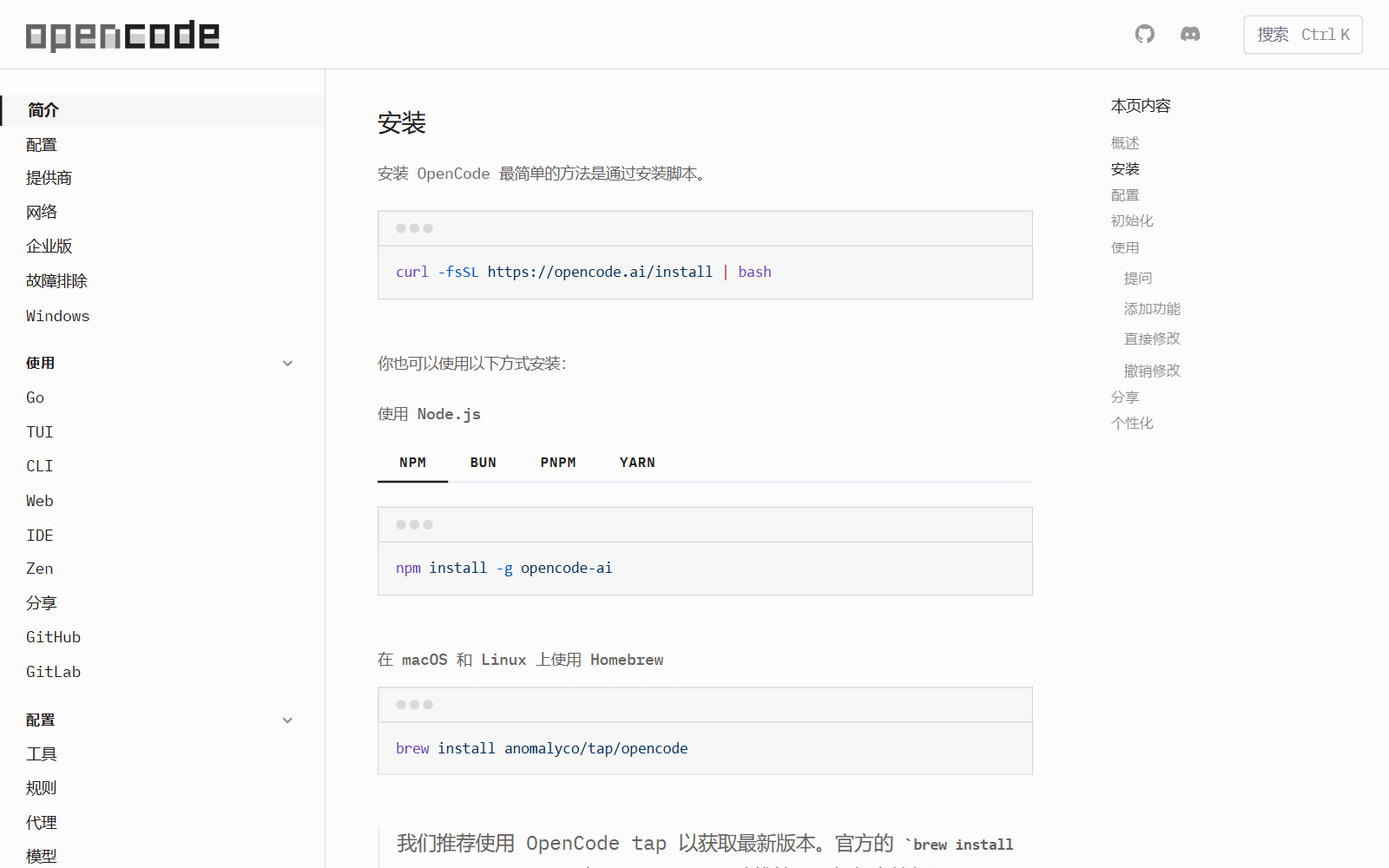This screenshot has width=1389, height=868.
Task: Open Windows sidebar page
Action: tap(58, 316)
